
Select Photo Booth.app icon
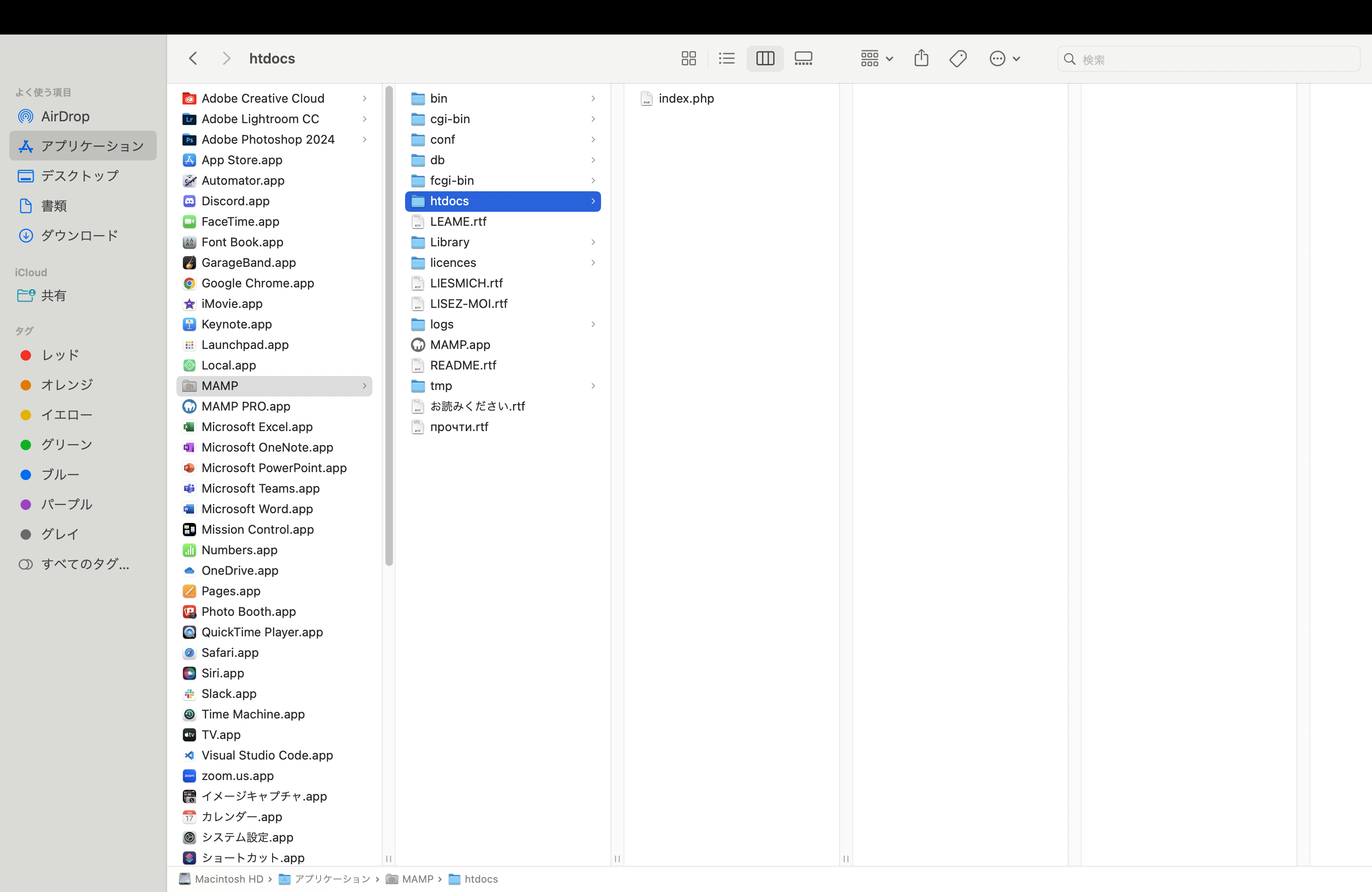click(189, 612)
